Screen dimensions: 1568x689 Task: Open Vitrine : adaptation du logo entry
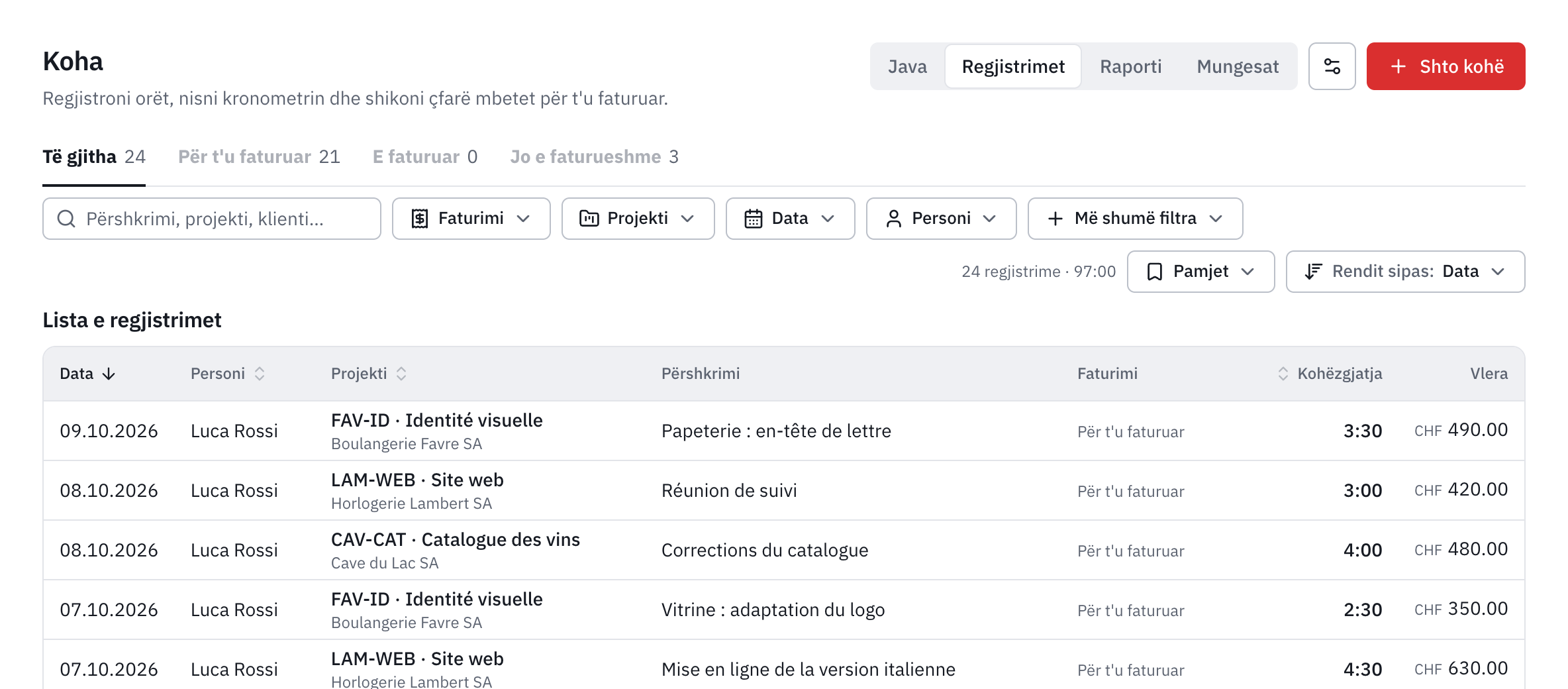773,610
